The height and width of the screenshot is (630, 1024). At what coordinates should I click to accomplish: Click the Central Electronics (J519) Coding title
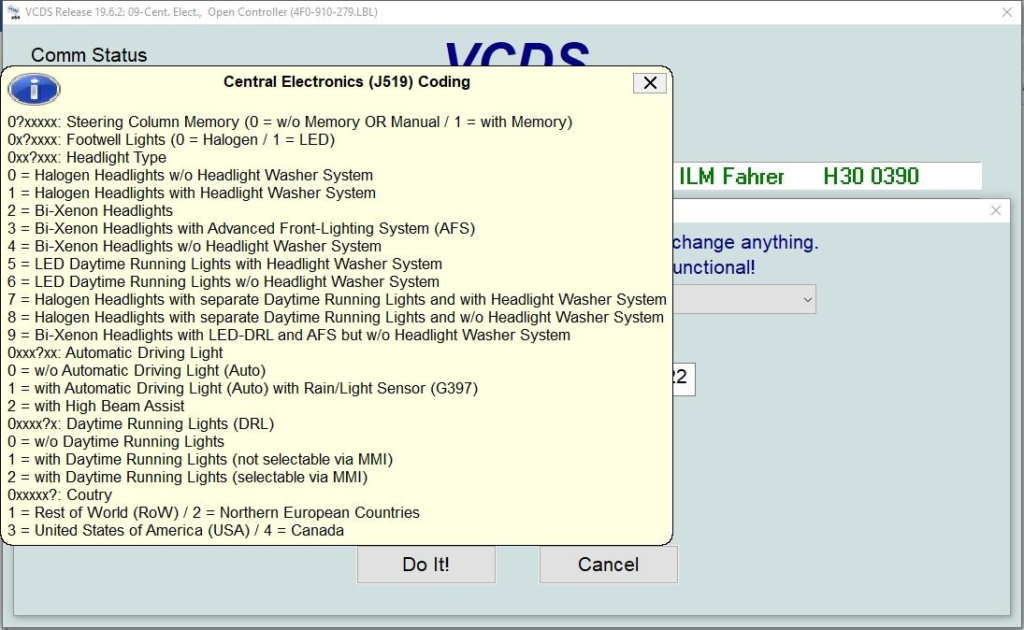(x=347, y=82)
